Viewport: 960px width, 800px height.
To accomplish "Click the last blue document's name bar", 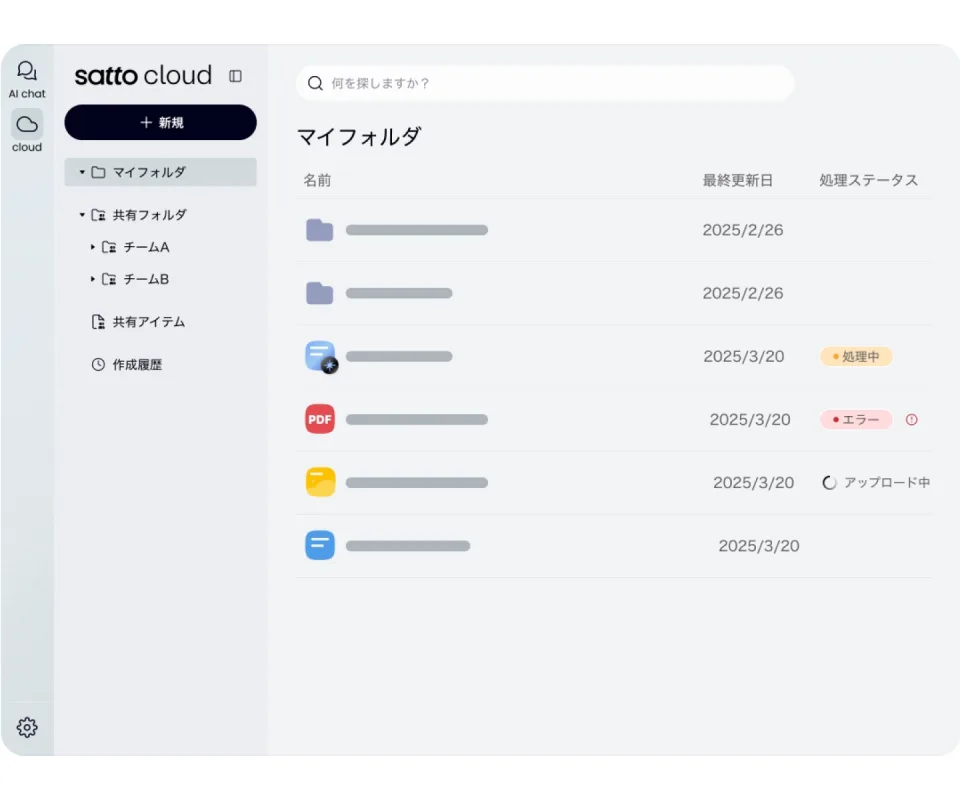I will click(x=408, y=545).
